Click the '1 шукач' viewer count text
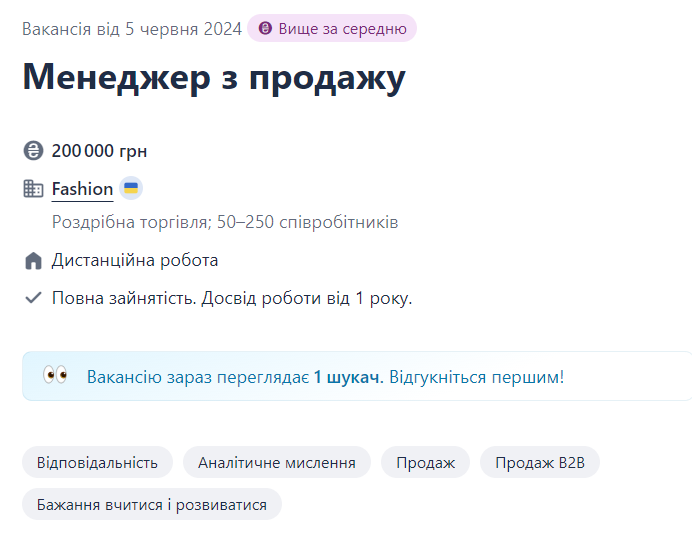The width and height of the screenshot is (692, 547). click(347, 377)
